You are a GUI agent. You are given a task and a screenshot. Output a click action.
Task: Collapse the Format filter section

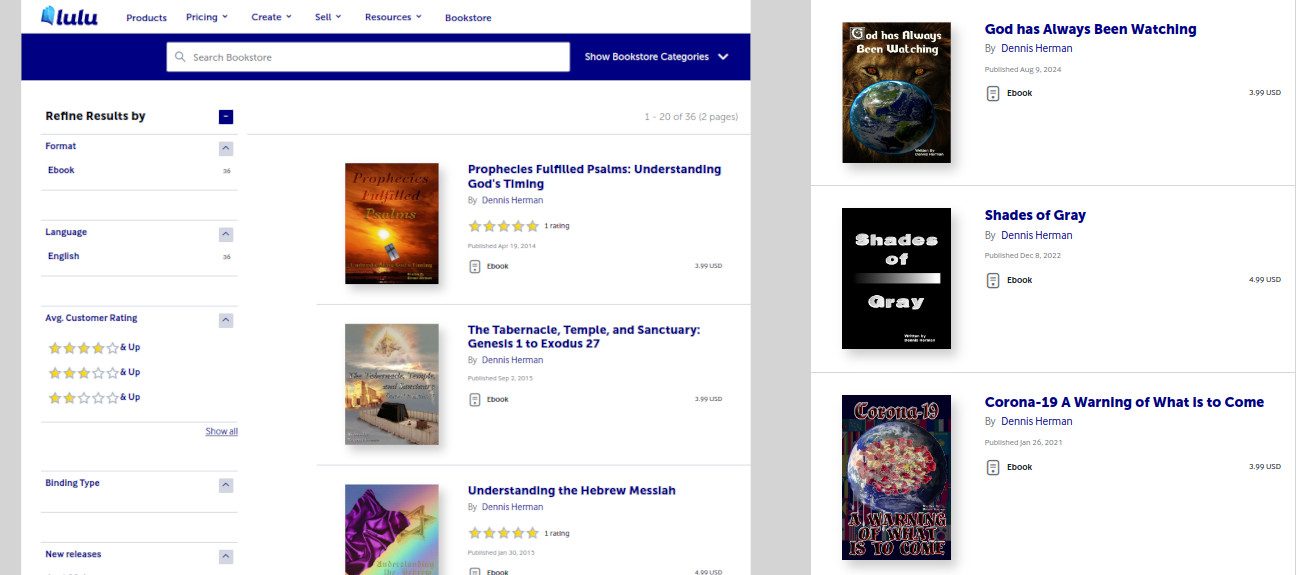pos(226,148)
